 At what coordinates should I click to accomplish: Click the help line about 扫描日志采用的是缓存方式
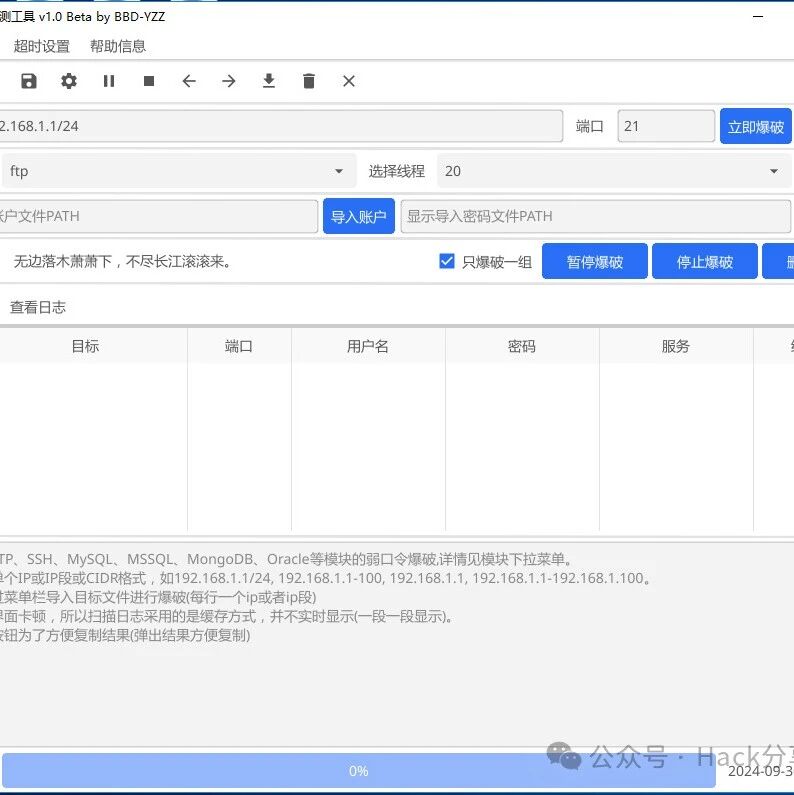coord(227,617)
